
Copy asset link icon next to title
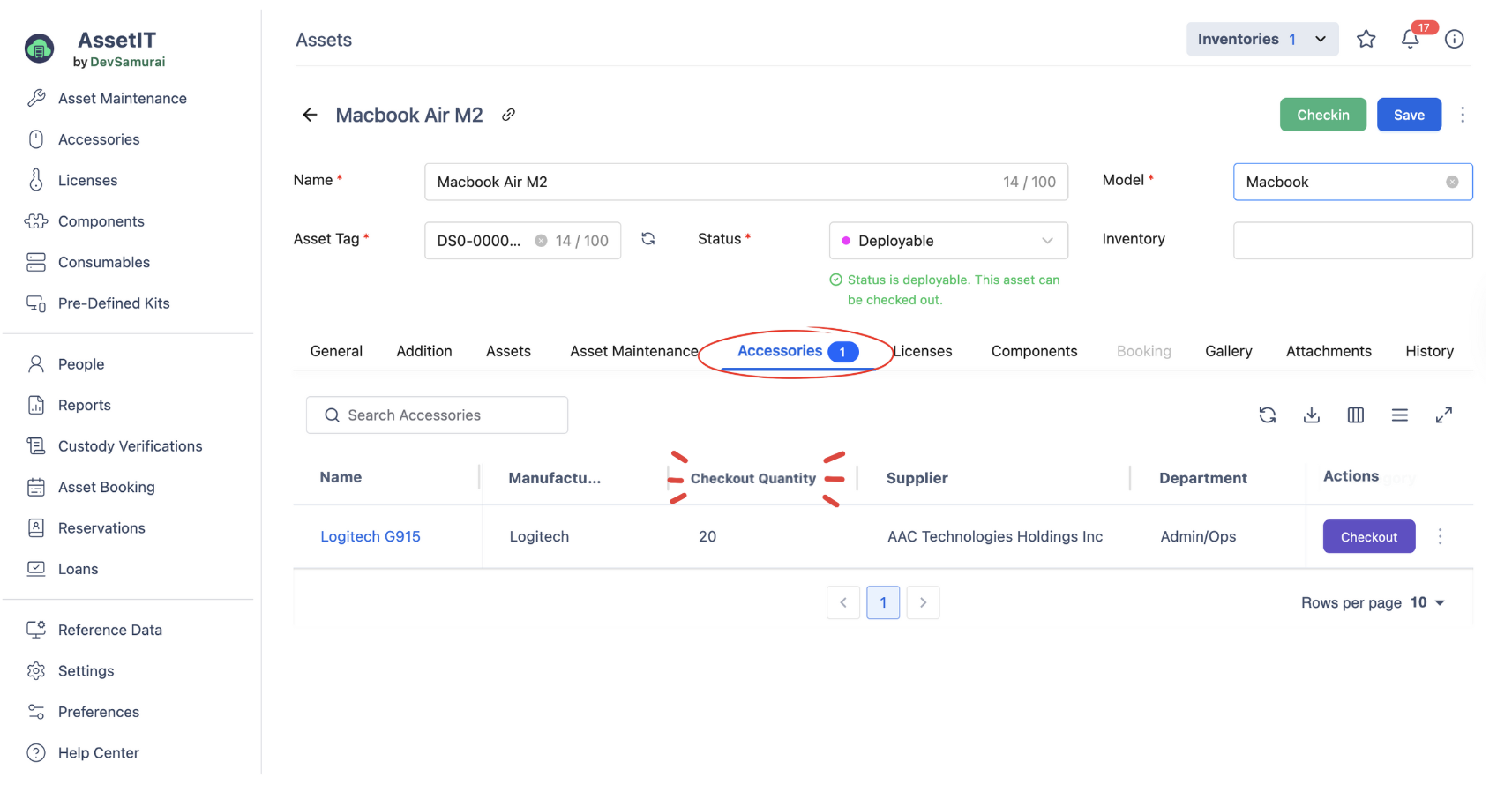[508, 115]
